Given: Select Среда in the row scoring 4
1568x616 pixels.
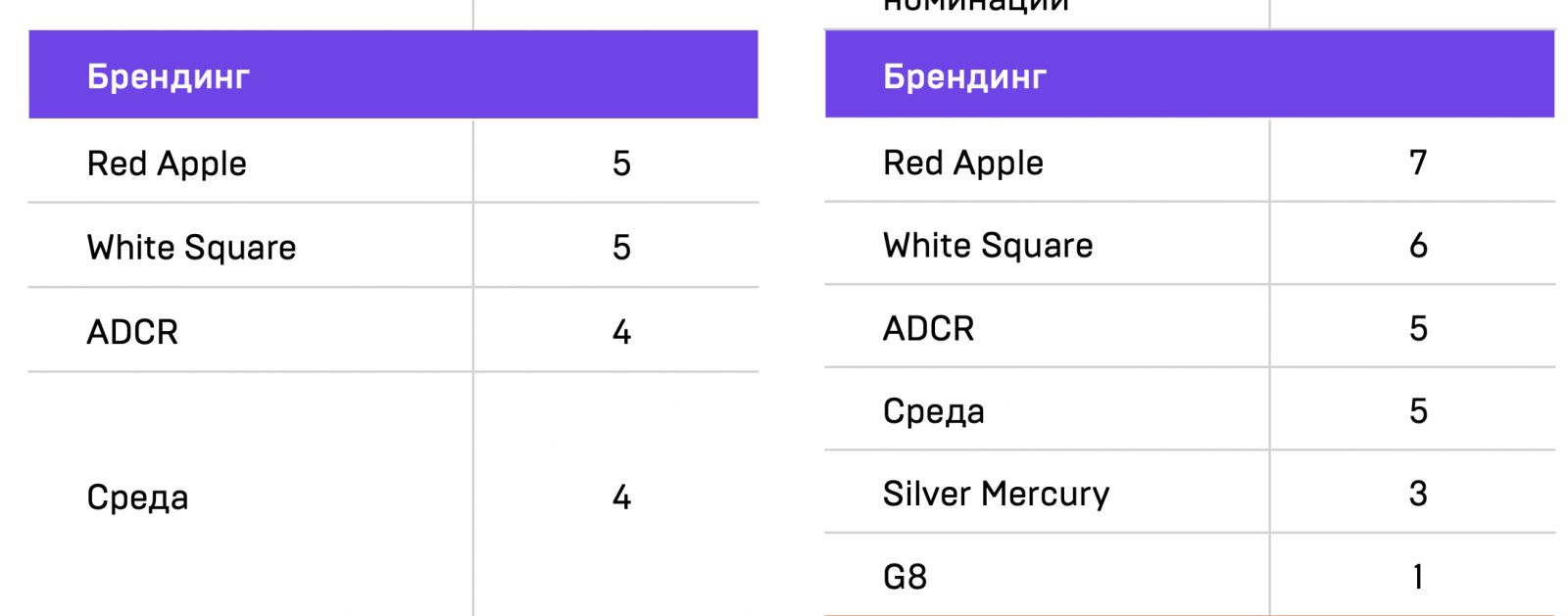Looking at the screenshot, I should coord(137,498).
